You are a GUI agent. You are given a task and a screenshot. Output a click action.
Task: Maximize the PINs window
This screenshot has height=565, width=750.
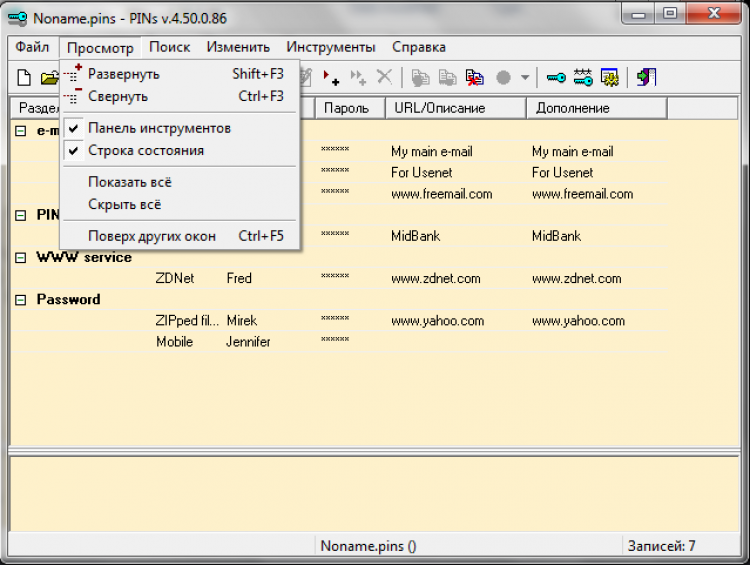670,13
